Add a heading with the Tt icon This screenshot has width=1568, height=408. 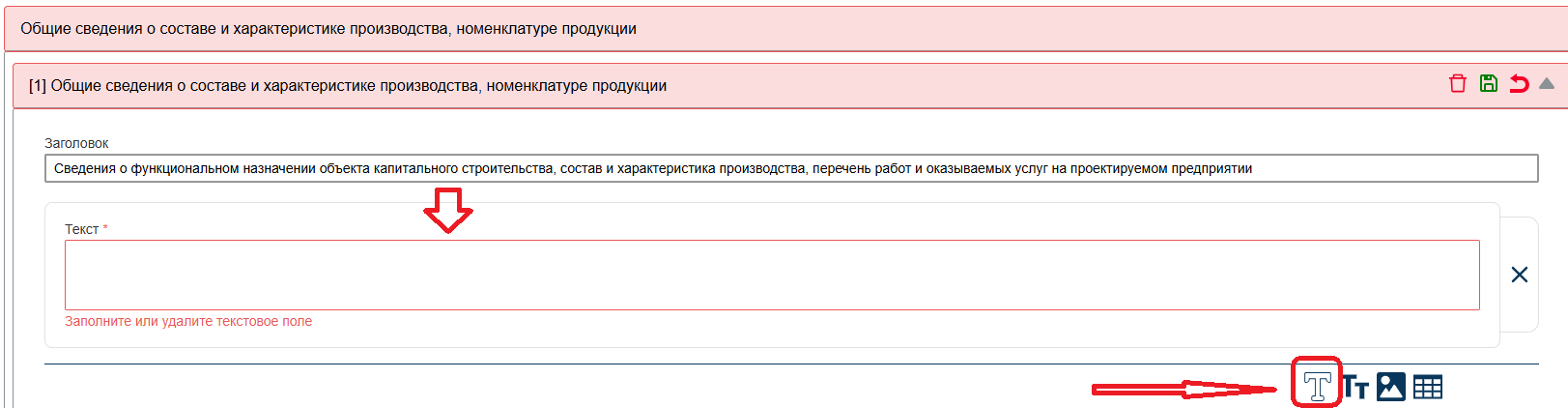tap(1356, 388)
